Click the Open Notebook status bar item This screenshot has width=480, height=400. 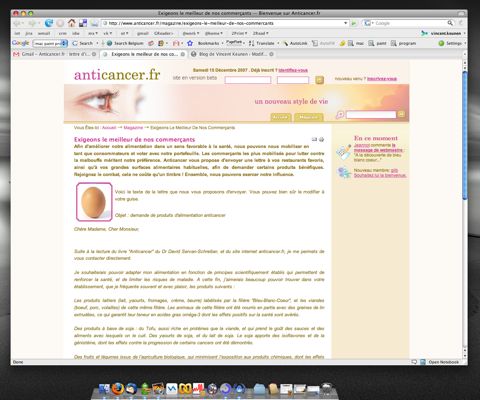click(x=440, y=362)
